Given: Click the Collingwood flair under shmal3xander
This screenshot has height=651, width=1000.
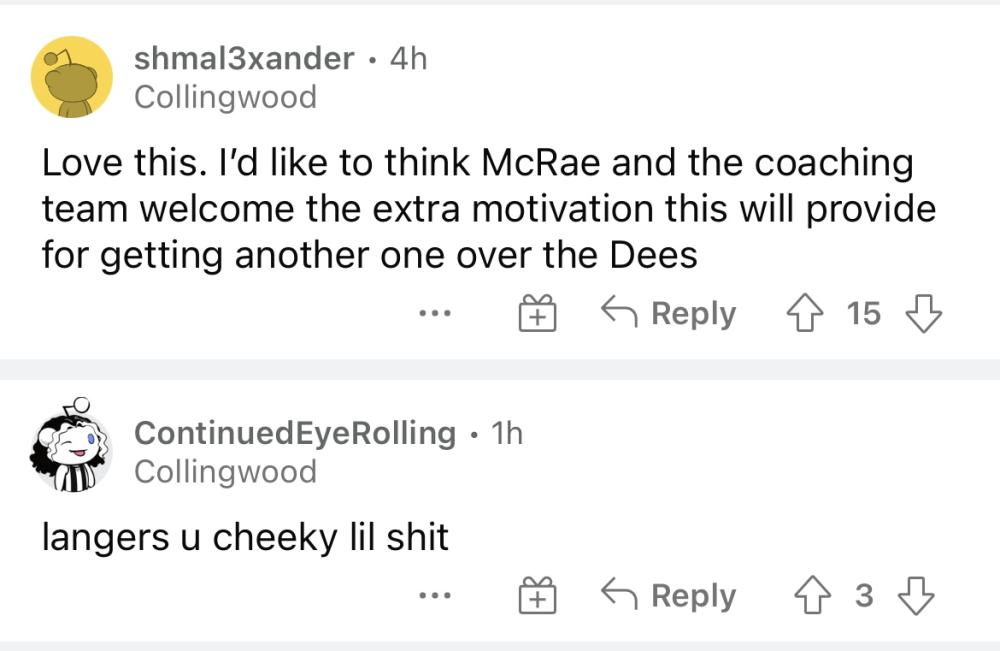Looking at the screenshot, I should pos(225,97).
